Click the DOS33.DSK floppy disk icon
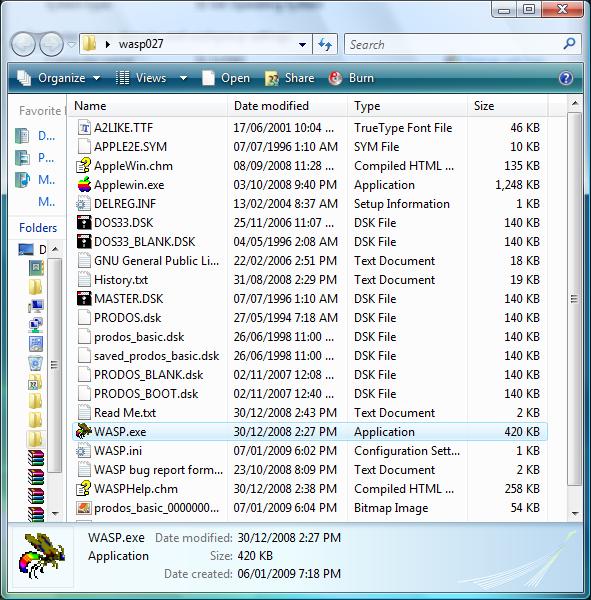Screen dimensions: 591x600 pos(84,223)
